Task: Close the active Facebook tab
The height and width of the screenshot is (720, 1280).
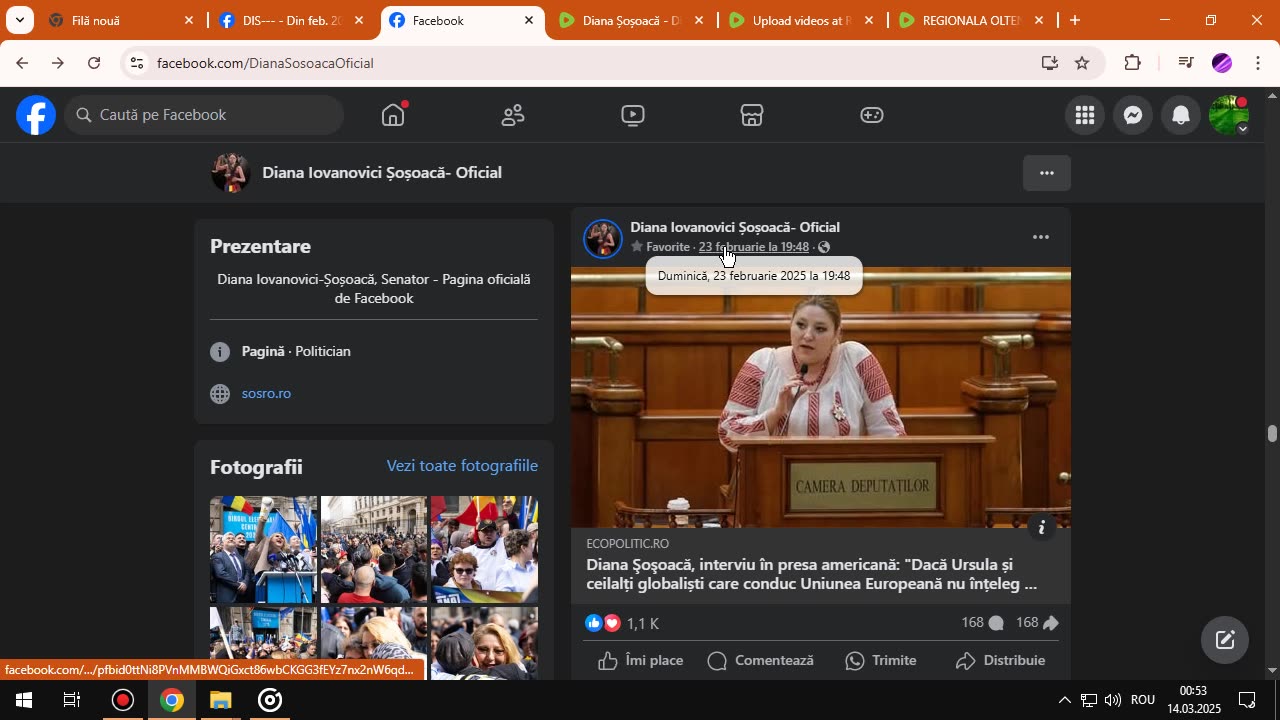Action: tap(529, 20)
